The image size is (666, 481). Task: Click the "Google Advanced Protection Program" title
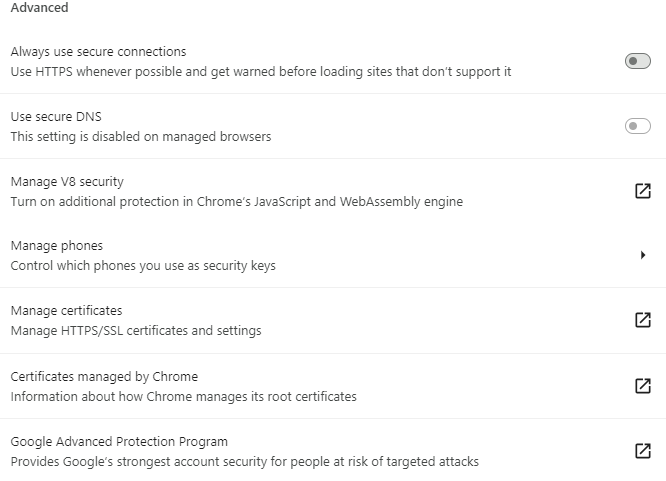click(119, 442)
